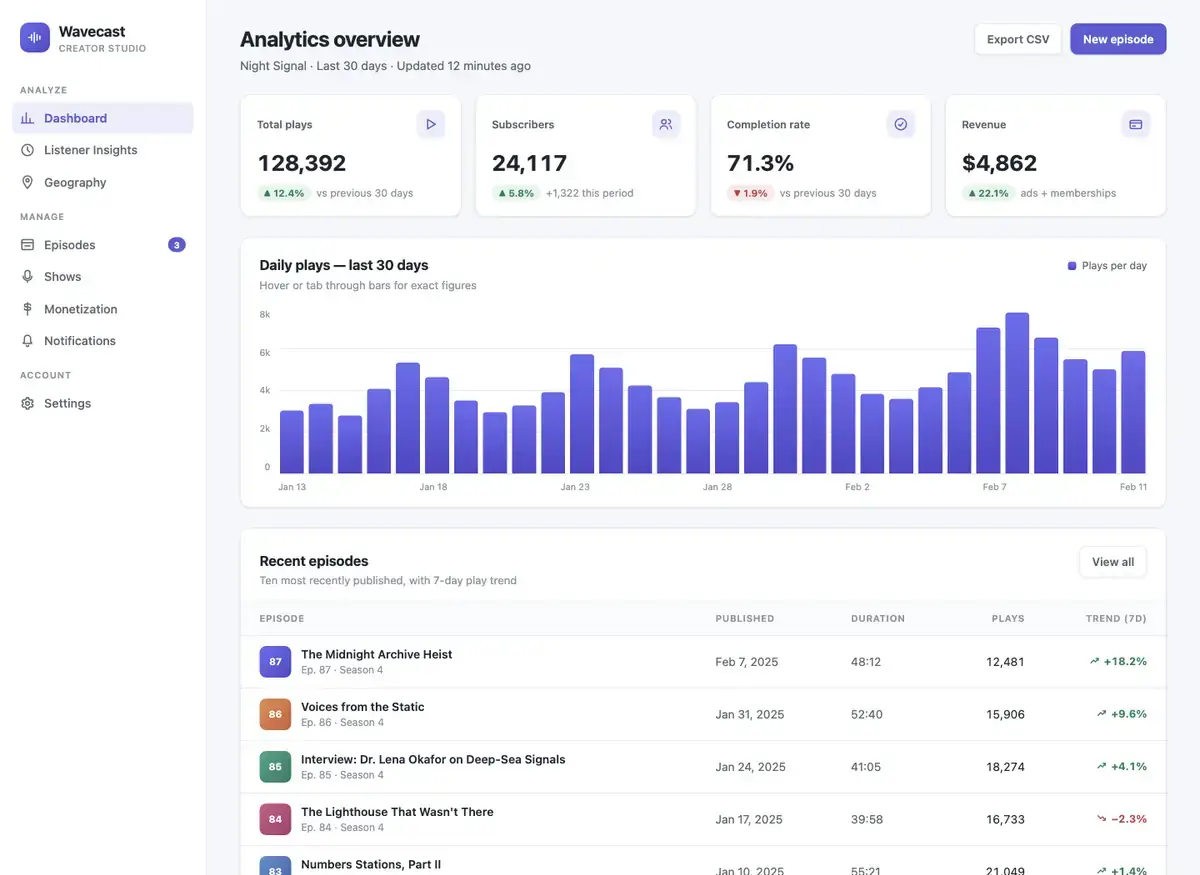
Task: Click the Notifications bell icon
Action: 27,341
